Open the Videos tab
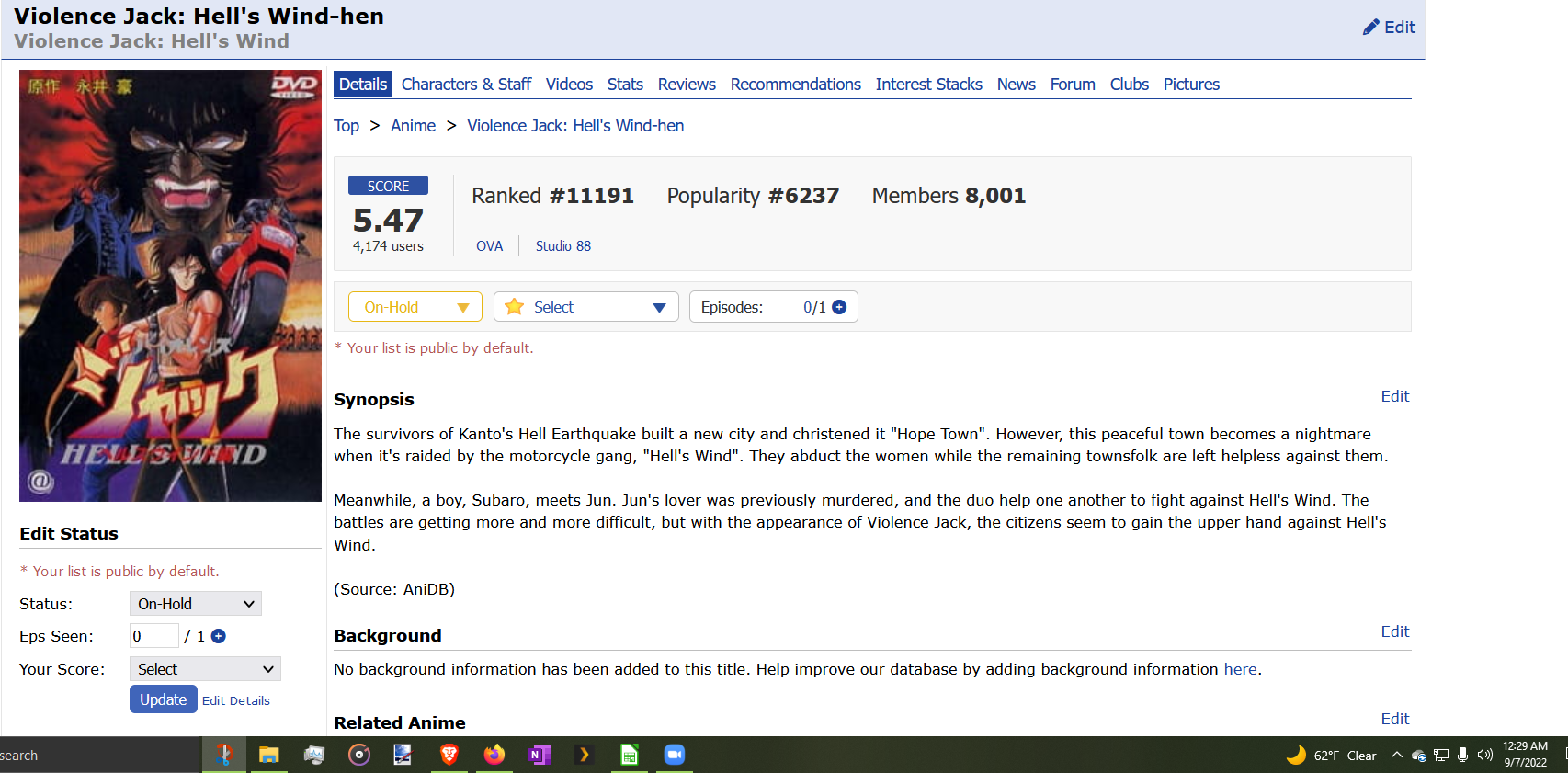The image size is (1568, 773). [569, 85]
